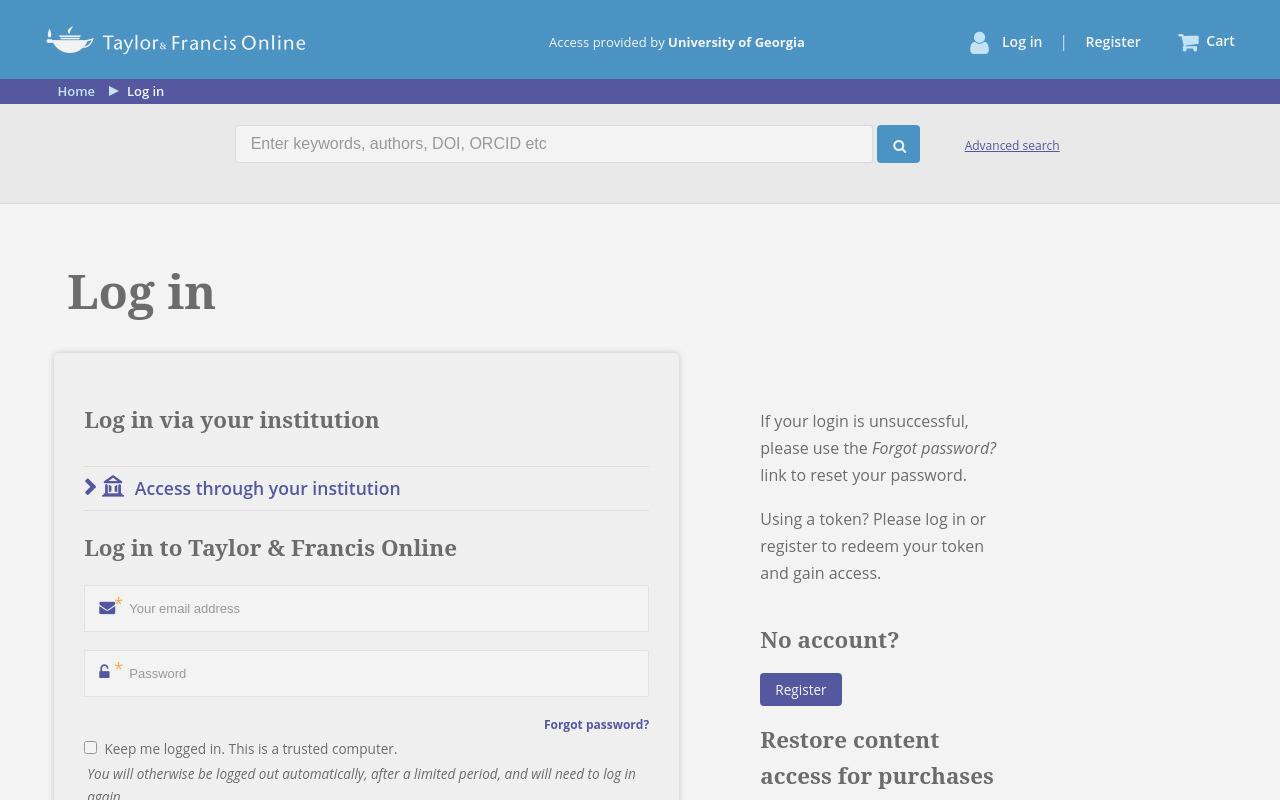Click the Log in page heading
The width and height of the screenshot is (1280, 800).
(141, 292)
